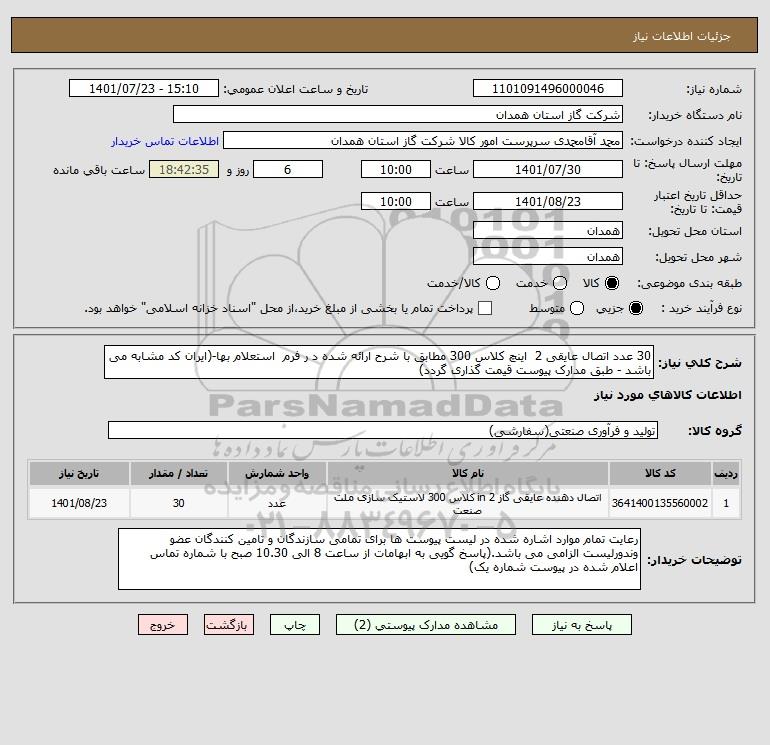
Task: Click the خروج exit button
Action: [x=163, y=625]
